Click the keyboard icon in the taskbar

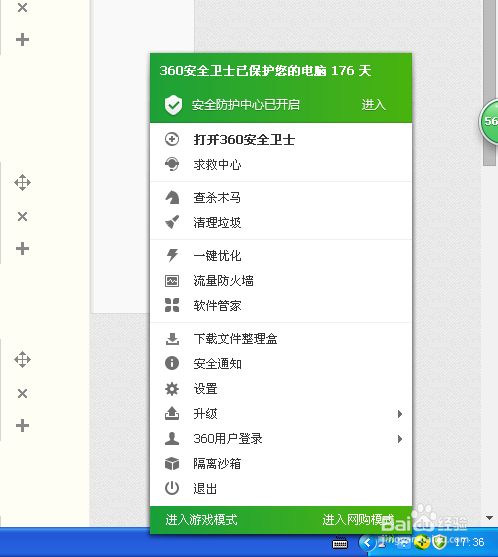[340, 543]
